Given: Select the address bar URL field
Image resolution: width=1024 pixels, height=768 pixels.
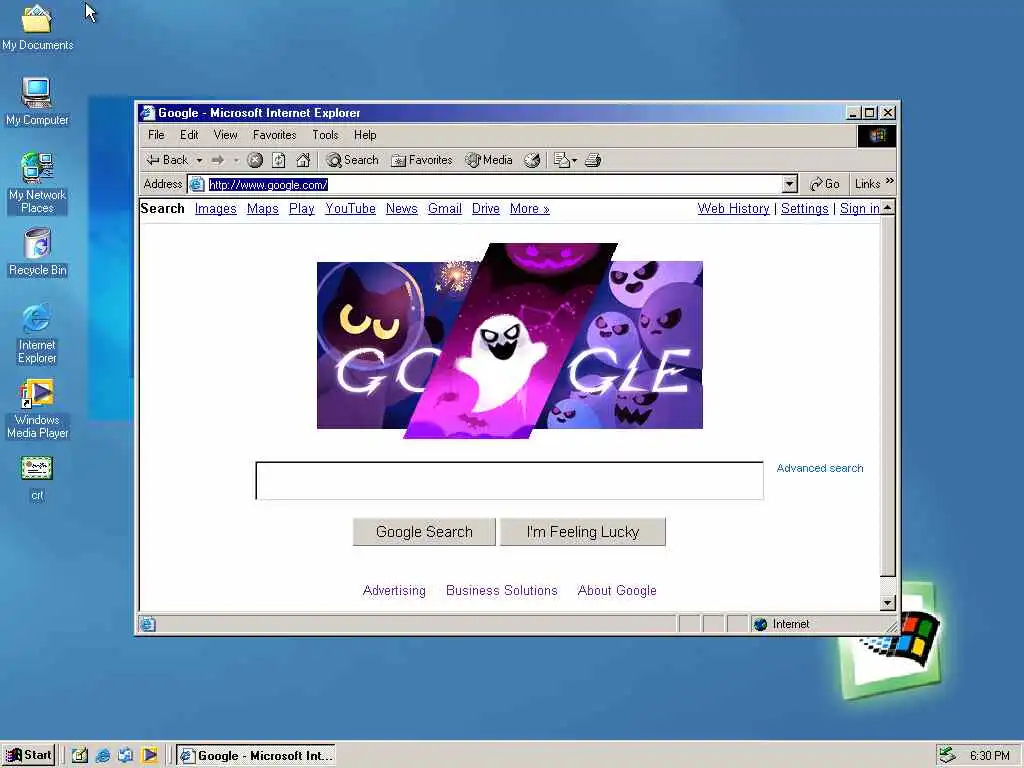Looking at the screenshot, I should click(494, 185).
